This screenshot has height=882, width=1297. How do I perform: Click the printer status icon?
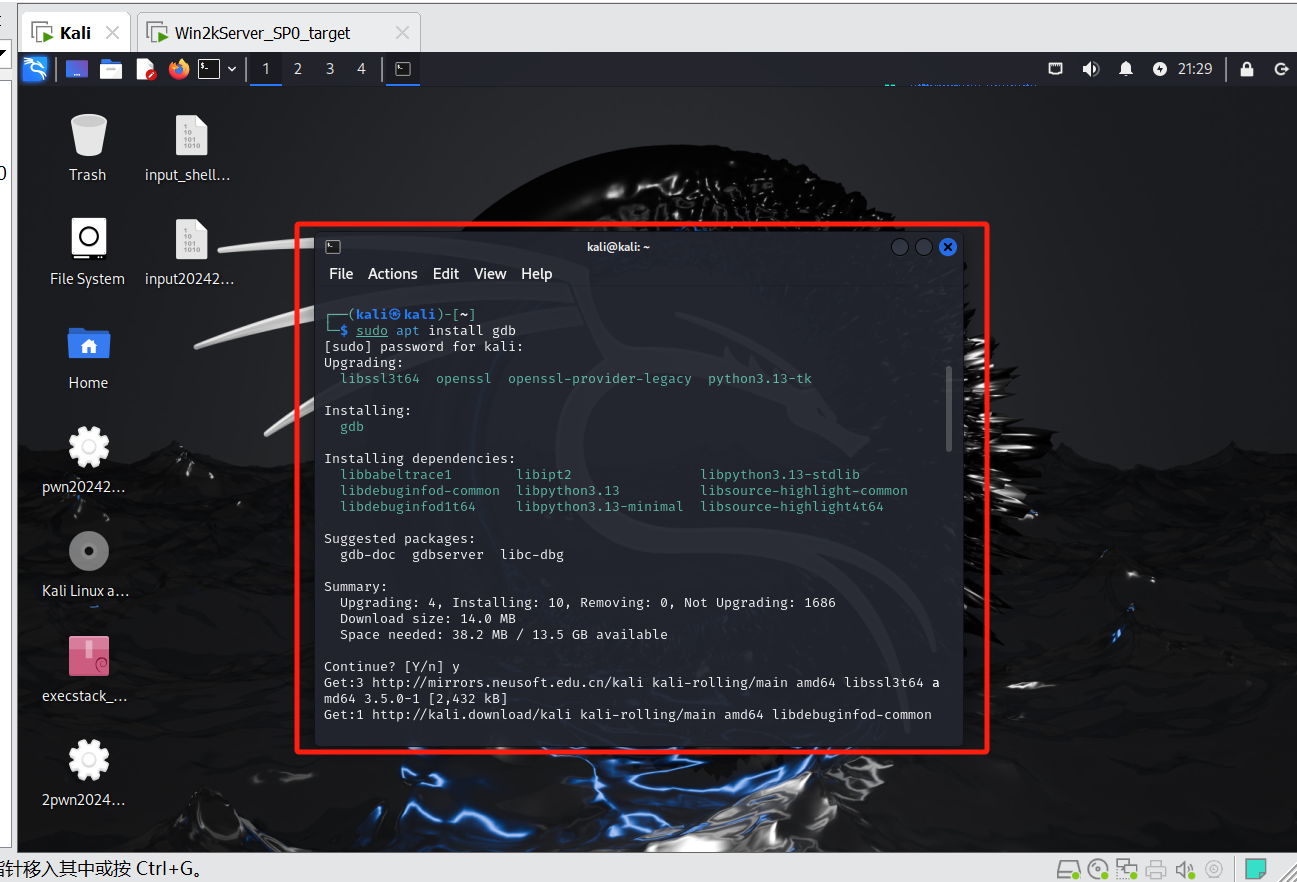click(x=1157, y=869)
